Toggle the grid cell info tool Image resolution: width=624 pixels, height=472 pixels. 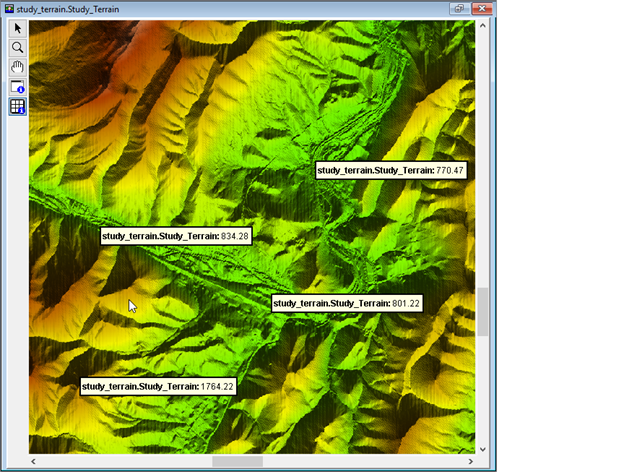pos(18,106)
